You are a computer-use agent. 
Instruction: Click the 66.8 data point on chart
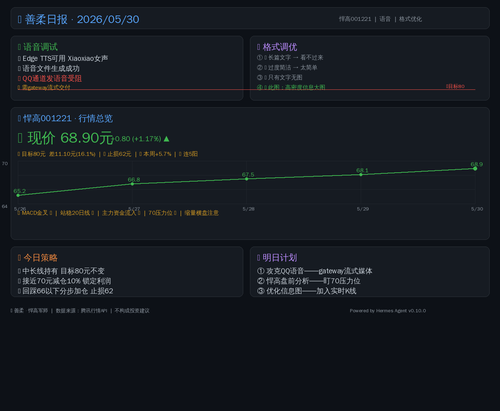(132, 184)
